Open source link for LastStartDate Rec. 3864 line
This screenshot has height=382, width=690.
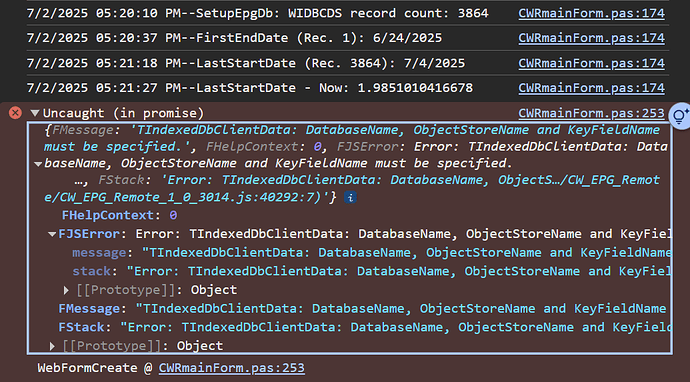tap(591, 63)
